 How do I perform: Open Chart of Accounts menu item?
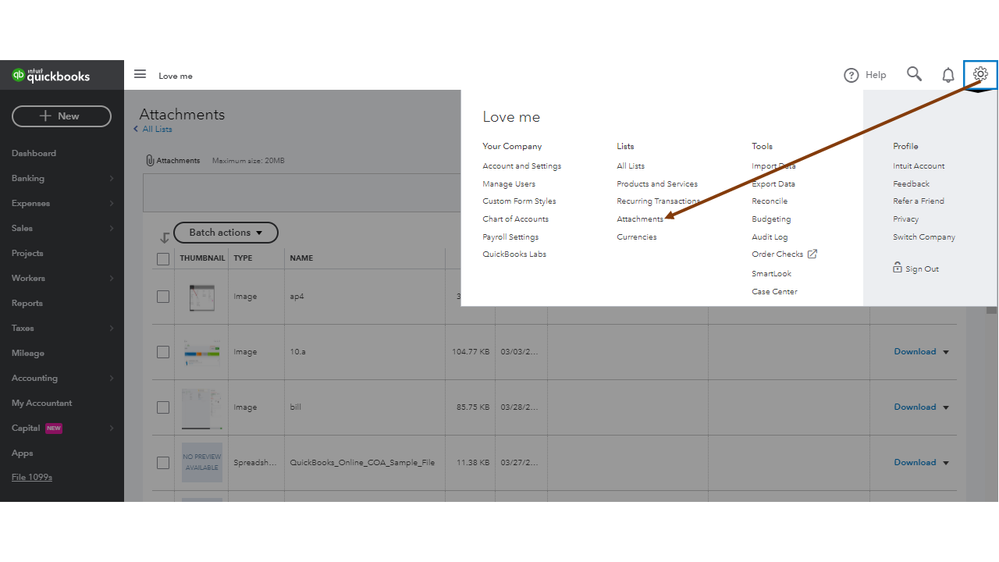(515, 219)
